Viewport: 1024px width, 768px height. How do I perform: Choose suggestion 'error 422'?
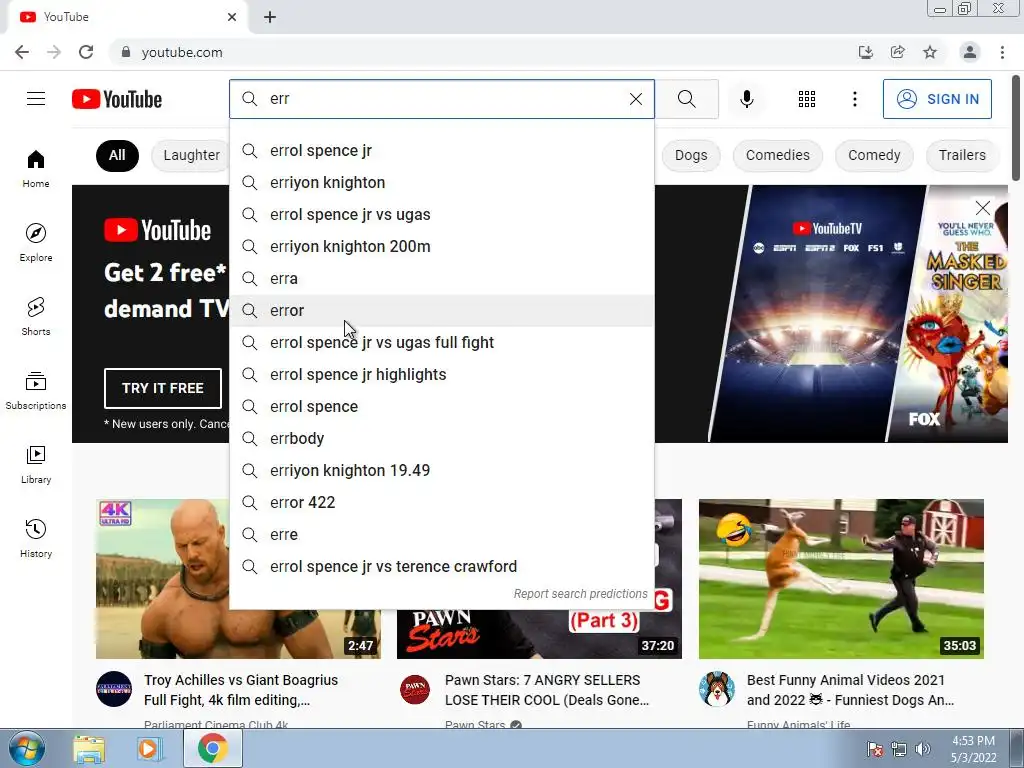pos(441,502)
